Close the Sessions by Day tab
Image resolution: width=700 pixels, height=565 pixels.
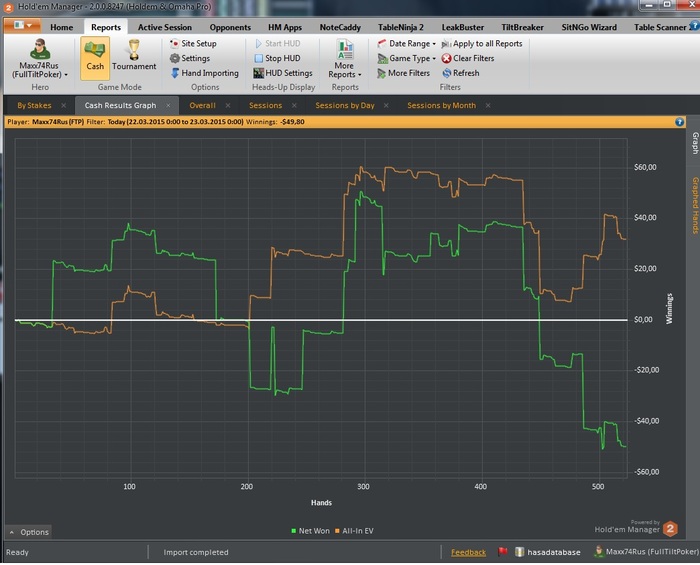point(386,105)
